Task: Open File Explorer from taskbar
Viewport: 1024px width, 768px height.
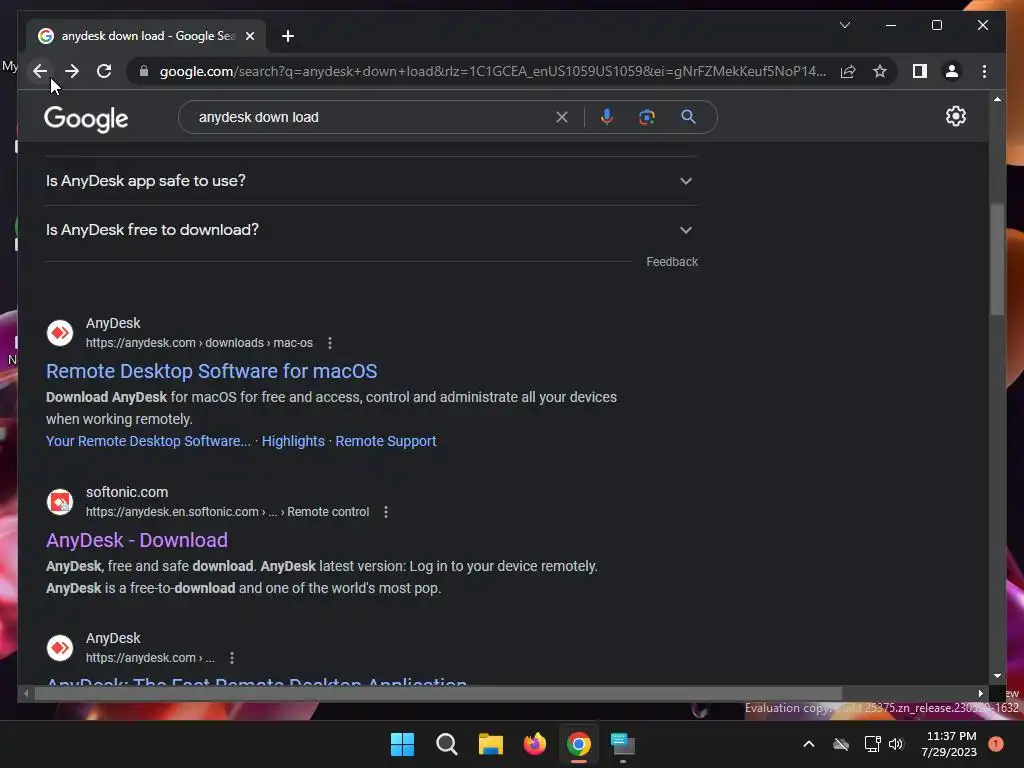Action: coord(490,744)
